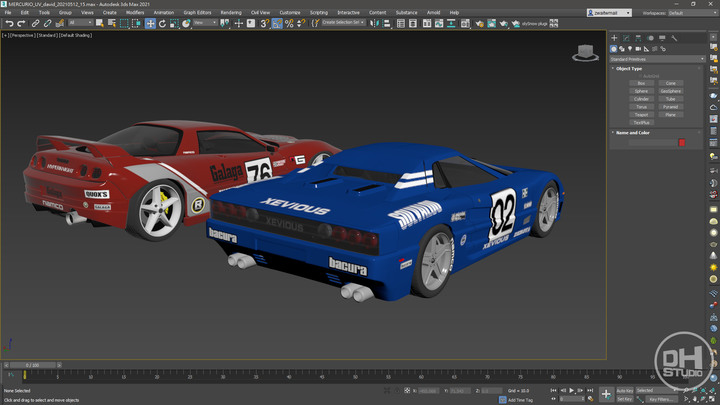The width and height of the screenshot is (720, 405).
Task: Select the Cameras category icon
Action: 638,49
